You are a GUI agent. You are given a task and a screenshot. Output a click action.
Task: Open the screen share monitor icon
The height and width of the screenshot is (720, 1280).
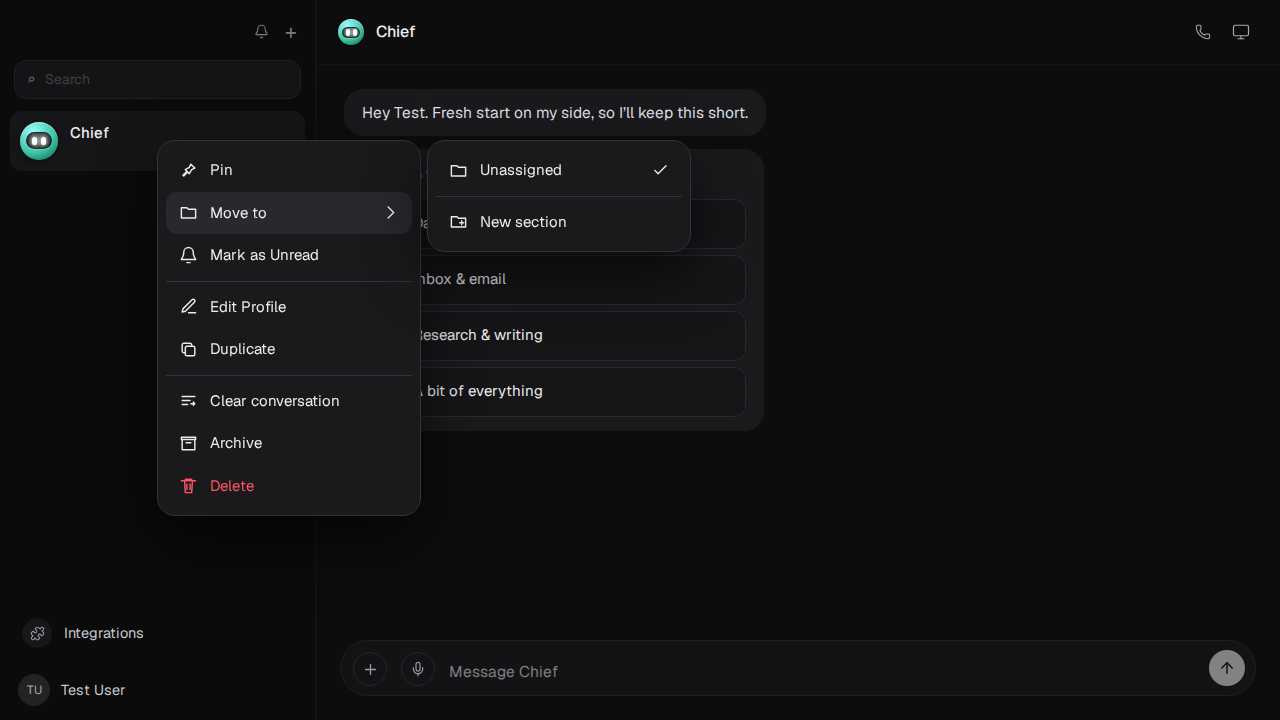[1241, 32]
